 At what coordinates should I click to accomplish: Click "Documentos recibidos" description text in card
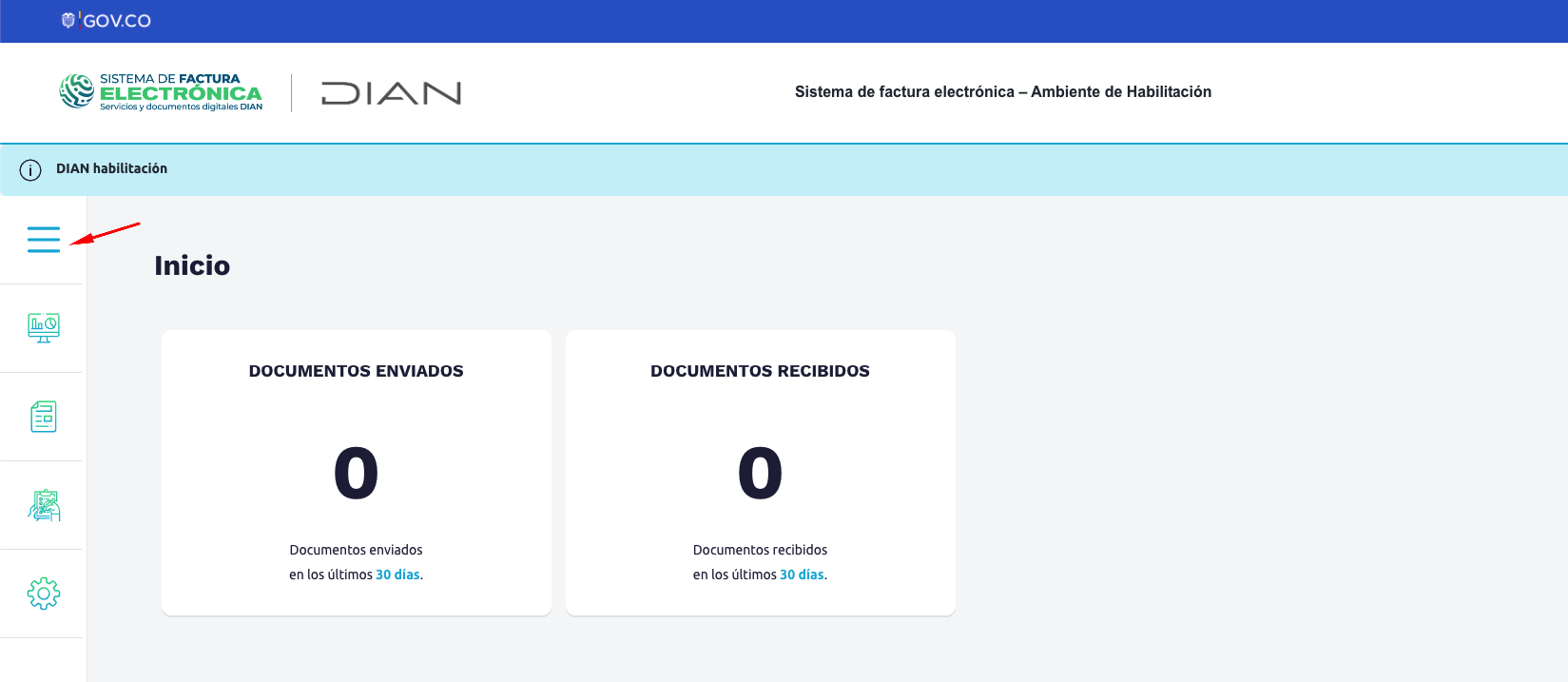pyautogui.click(x=760, y=550)
